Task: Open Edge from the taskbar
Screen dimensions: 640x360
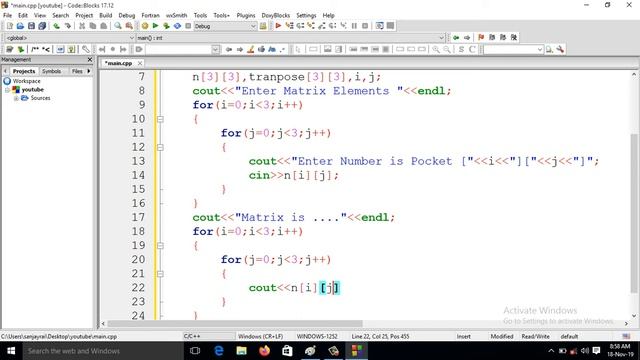Action: point(219,351)
